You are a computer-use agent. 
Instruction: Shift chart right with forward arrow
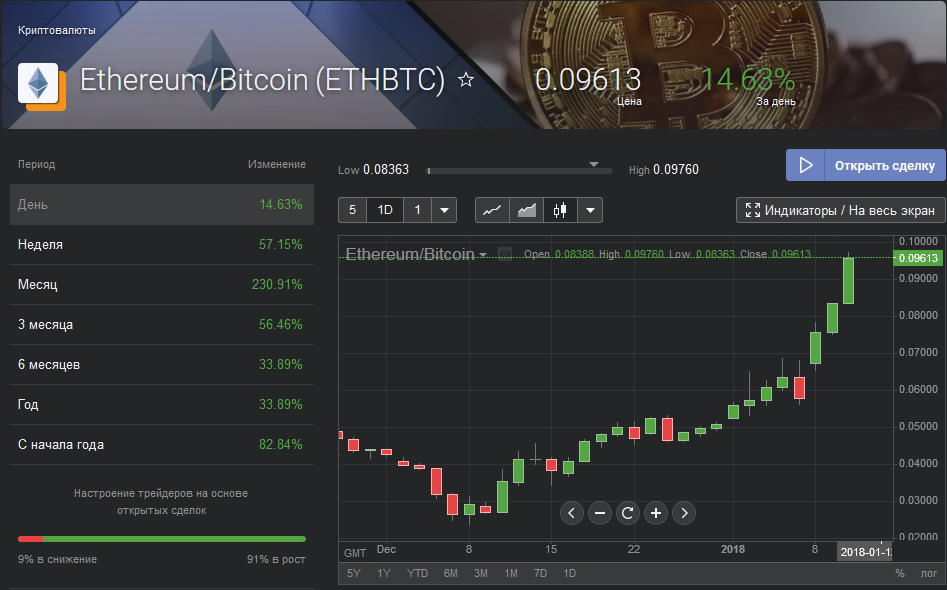[x=684, y=513]
